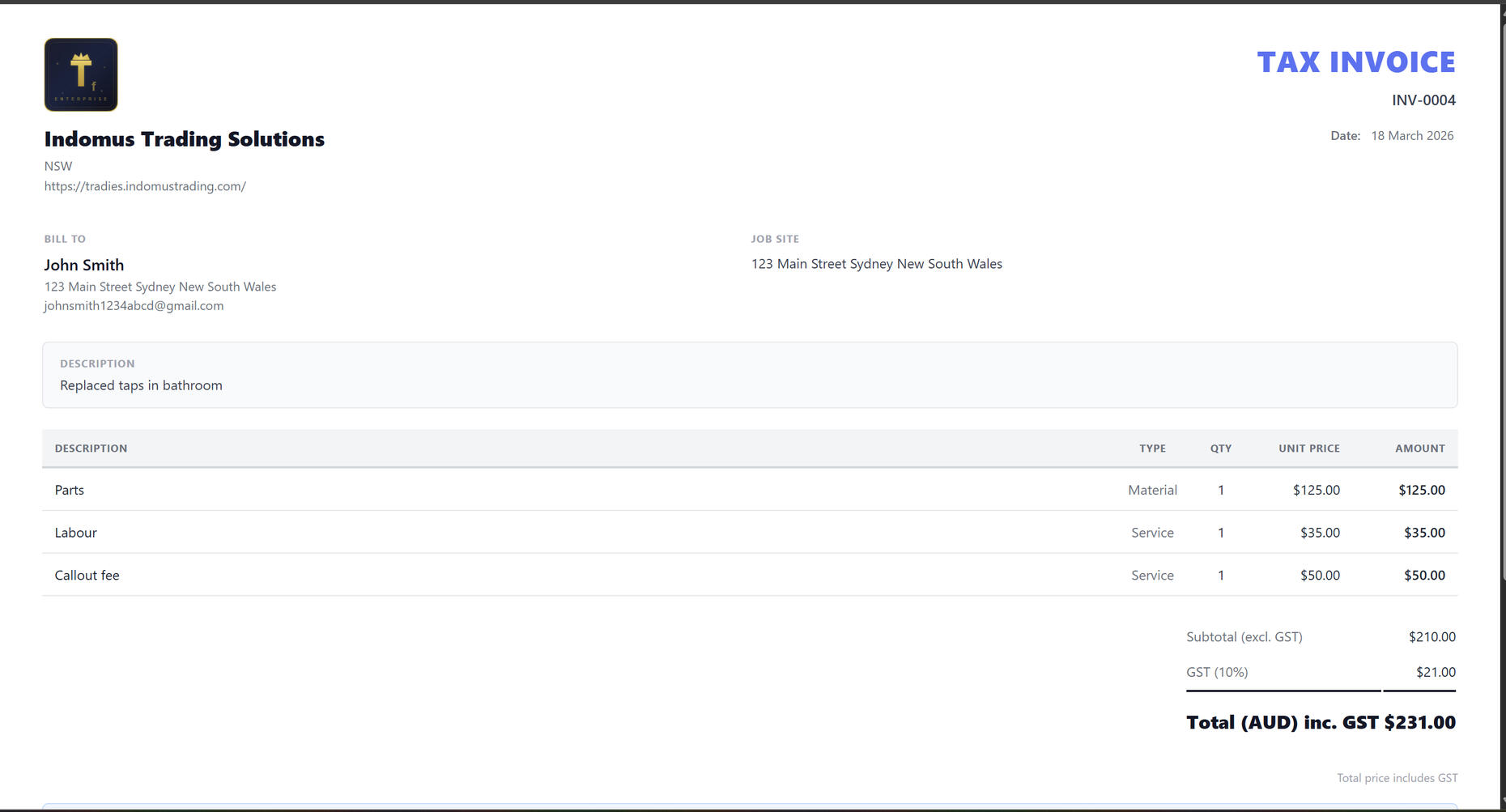1506x812 pixels.
Task: Click the Replaced taps in bathroom description
Action: click(x=141, y=385)
